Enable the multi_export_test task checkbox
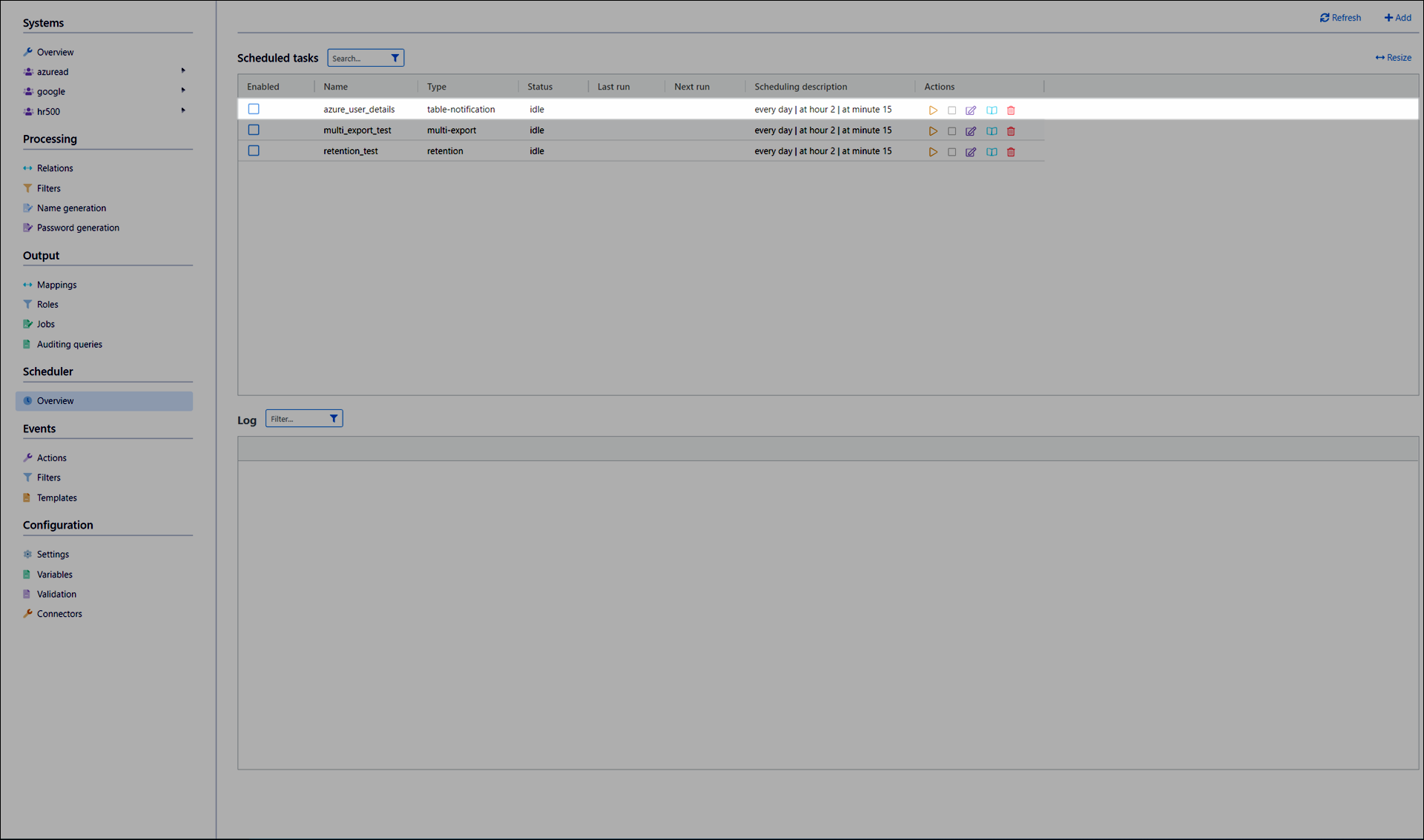The width and height of the screenshot is (1424, 840). 254,130
